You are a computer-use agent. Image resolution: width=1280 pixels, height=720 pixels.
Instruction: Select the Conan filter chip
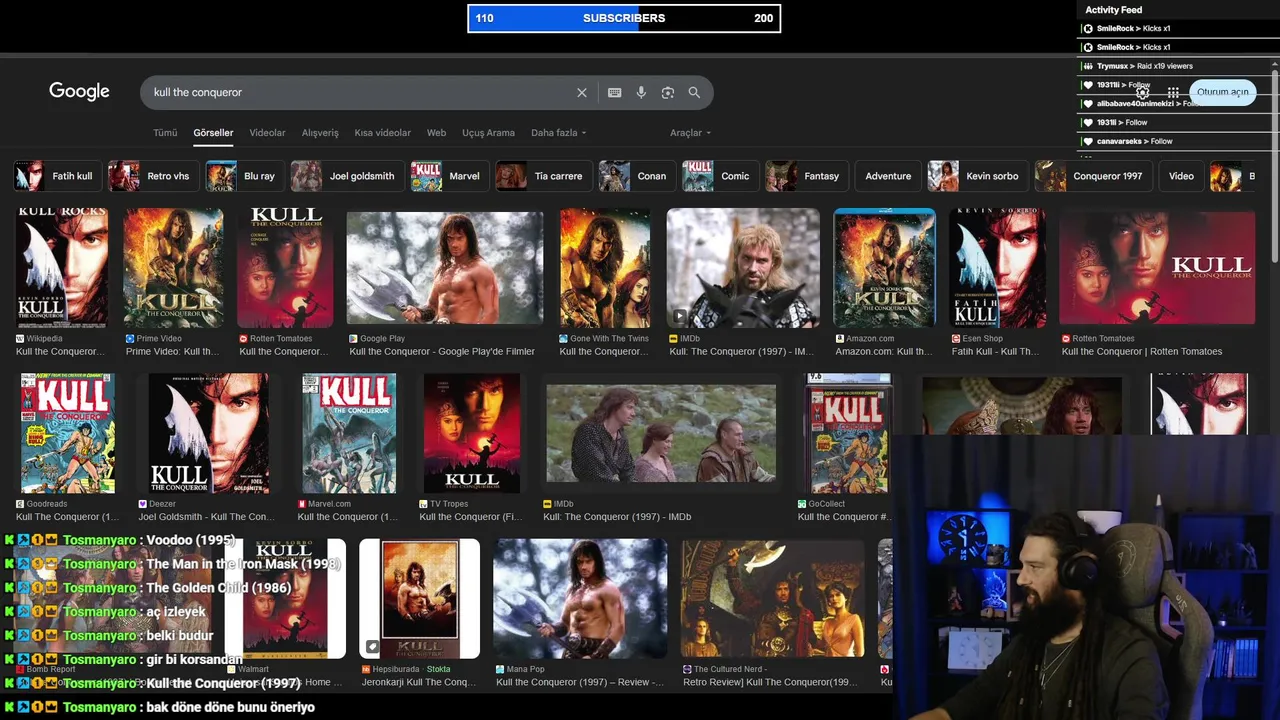[x=635, y=176]
